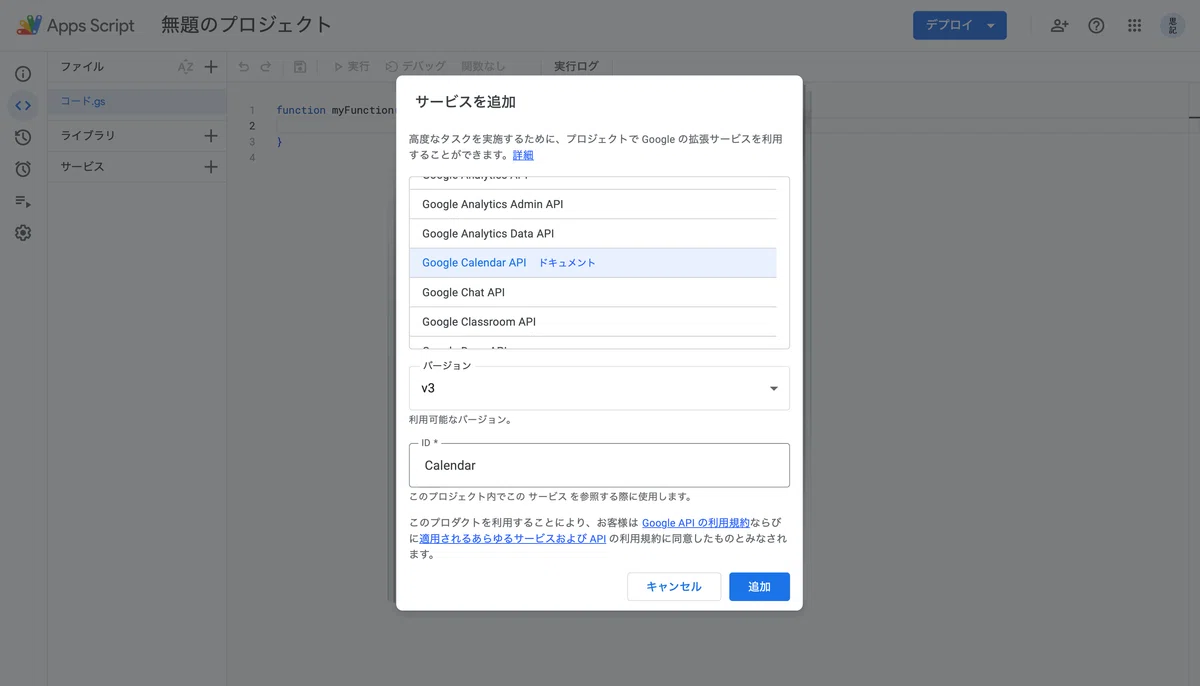Click the サービス section label in sidebar
Viewport: 1200px width, 686px height.
pyautogui.click(x=82, y=167)
